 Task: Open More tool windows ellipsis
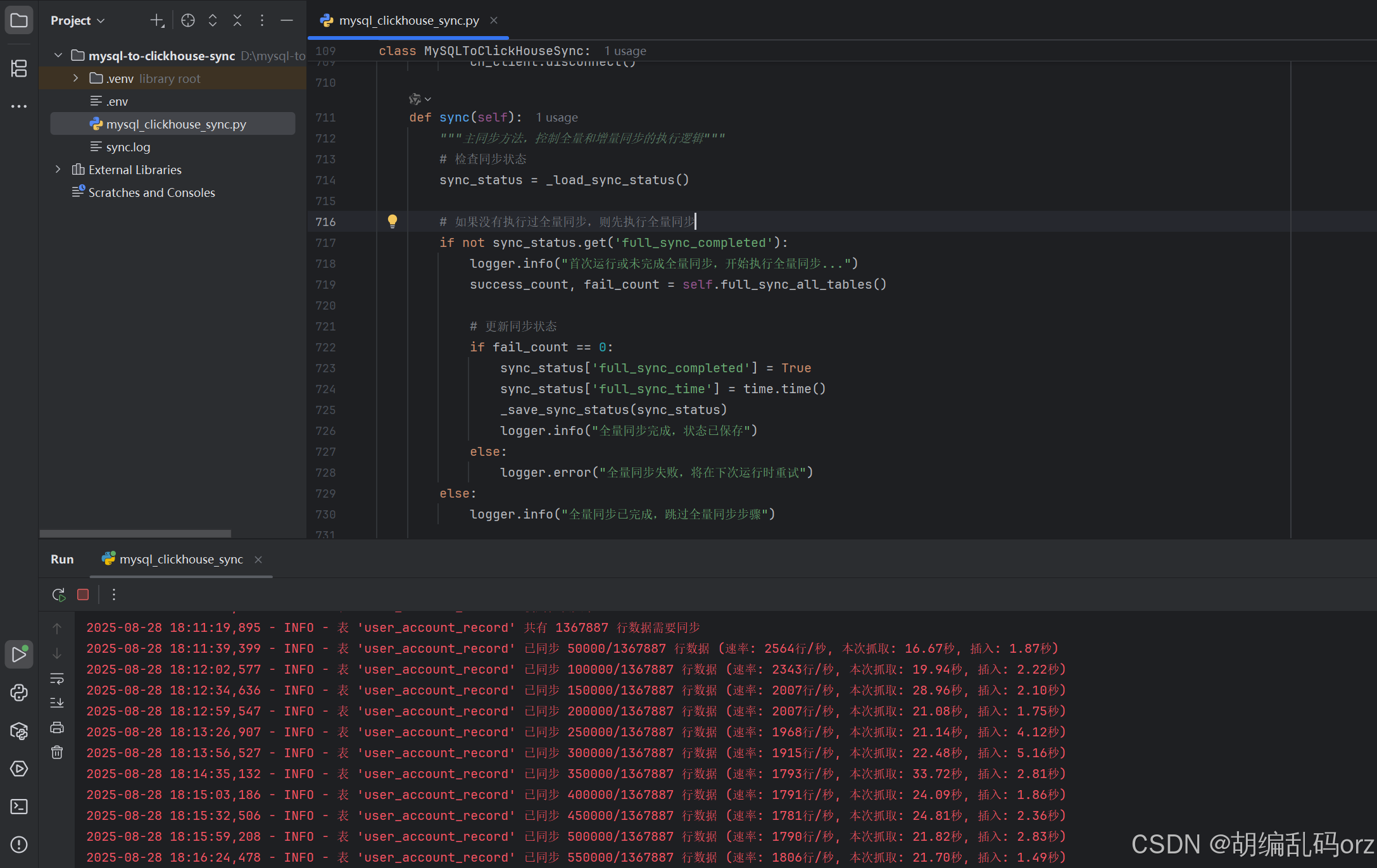click(x=19, y=106)
